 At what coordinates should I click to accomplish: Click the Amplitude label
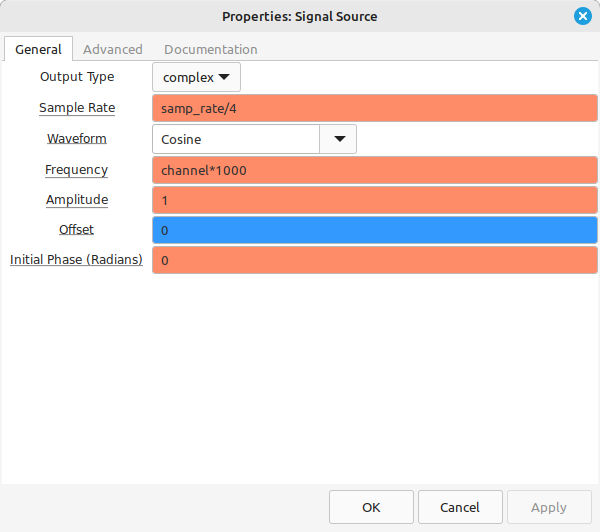click(x=77, y=199)
